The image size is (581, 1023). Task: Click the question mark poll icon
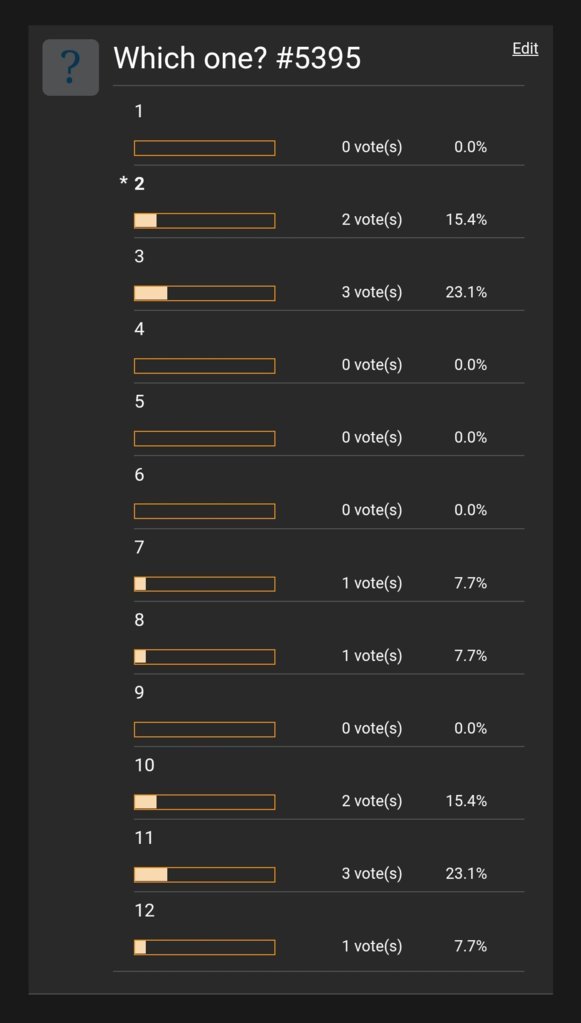point(70,67)
